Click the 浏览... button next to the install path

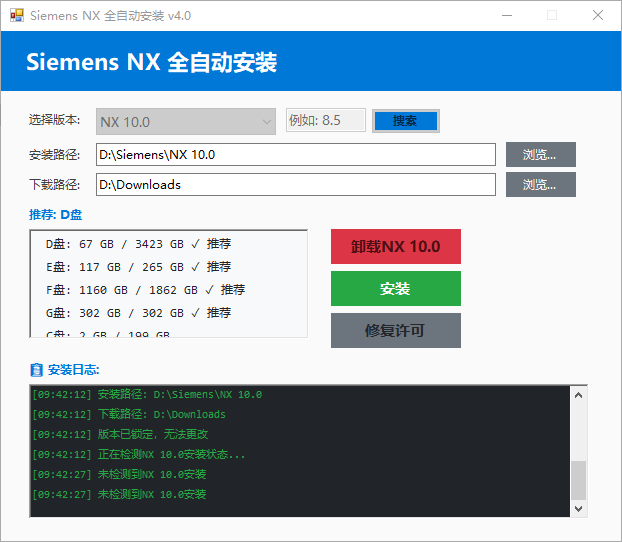541,154
